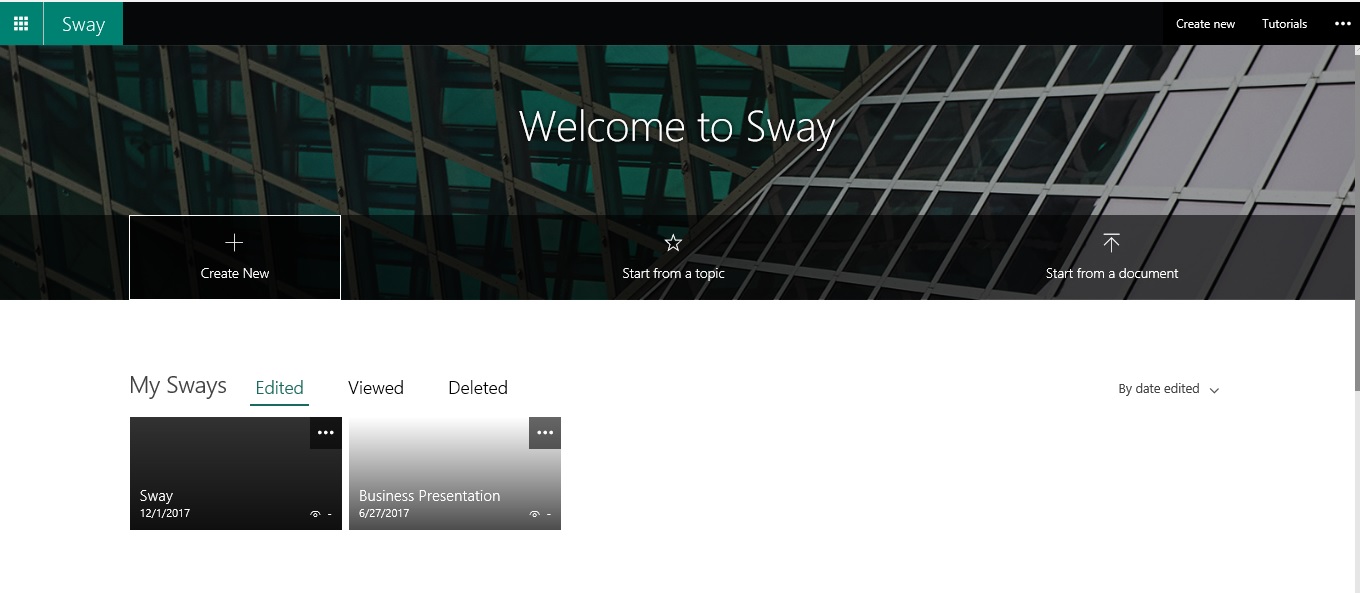Open the app launcher waffle icon
Image resolution: width=1360 pixels, height=593 pixels.
[21, 23]
